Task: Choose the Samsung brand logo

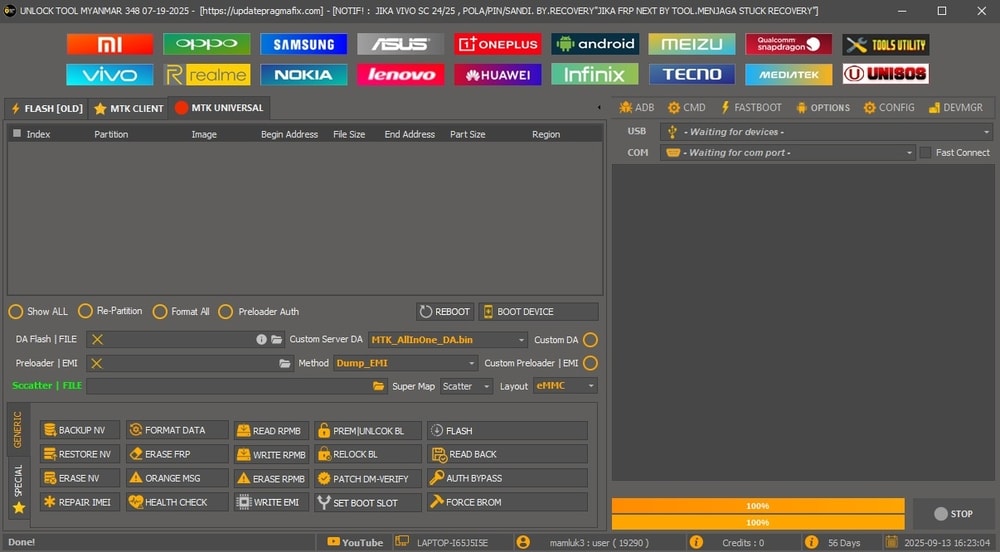Action: coord(304,44)
